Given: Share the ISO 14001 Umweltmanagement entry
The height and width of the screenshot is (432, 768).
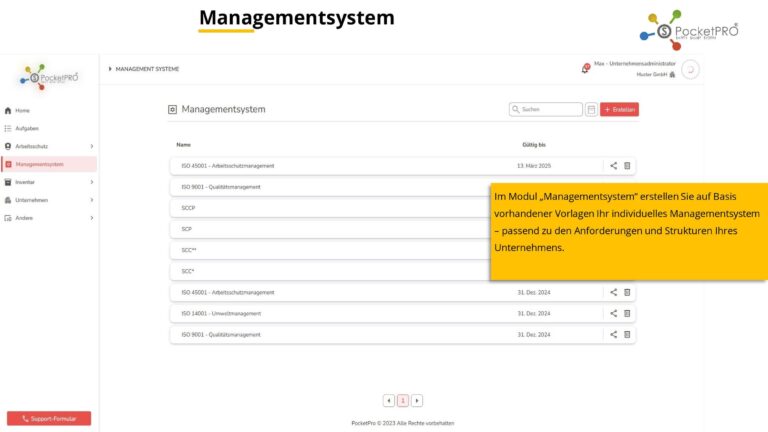Looking at the screenshot, I should 614,313.
